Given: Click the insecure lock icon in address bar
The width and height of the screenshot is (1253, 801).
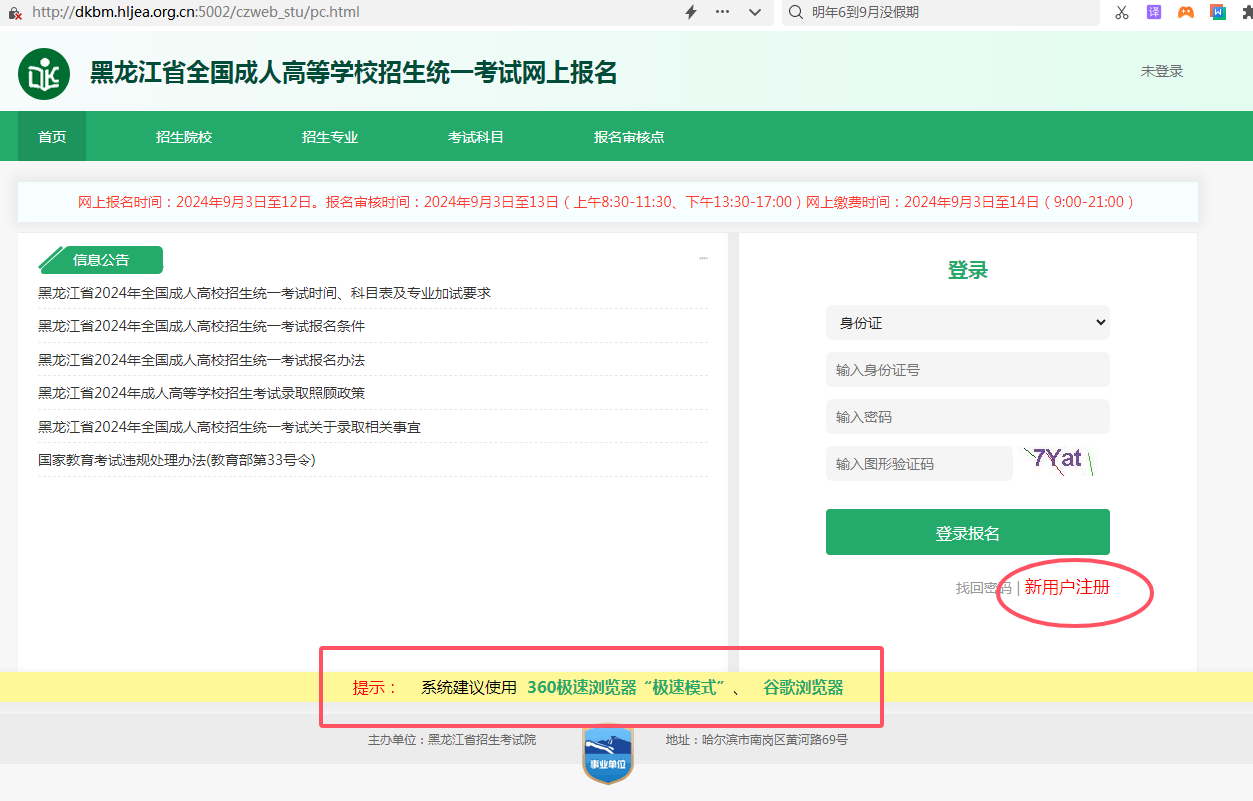Looking at the screenshot, I should pyautogui.click(x=15, y=13).
